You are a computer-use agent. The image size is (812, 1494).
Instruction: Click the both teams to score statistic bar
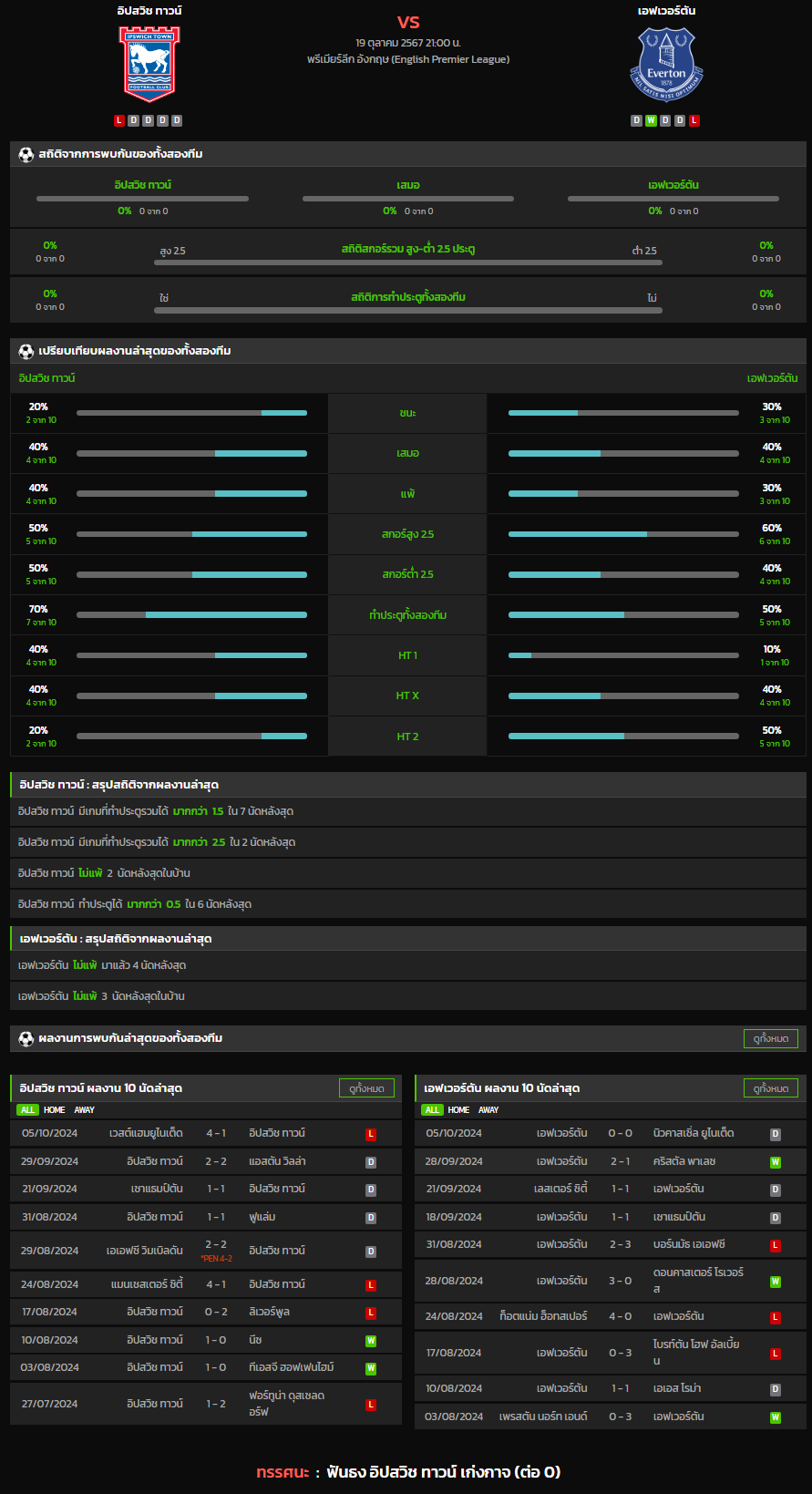tap(408, 311)
